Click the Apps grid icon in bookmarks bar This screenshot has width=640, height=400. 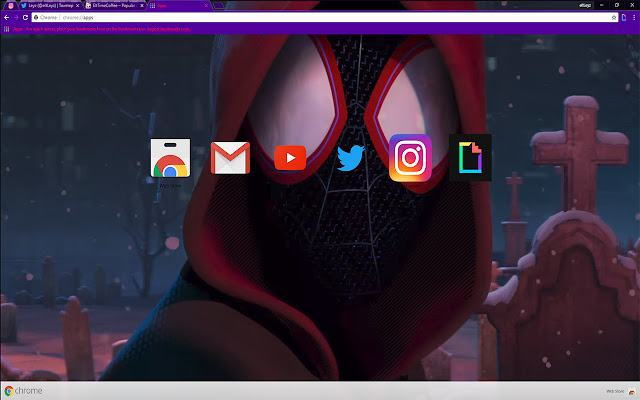point(7,29)
